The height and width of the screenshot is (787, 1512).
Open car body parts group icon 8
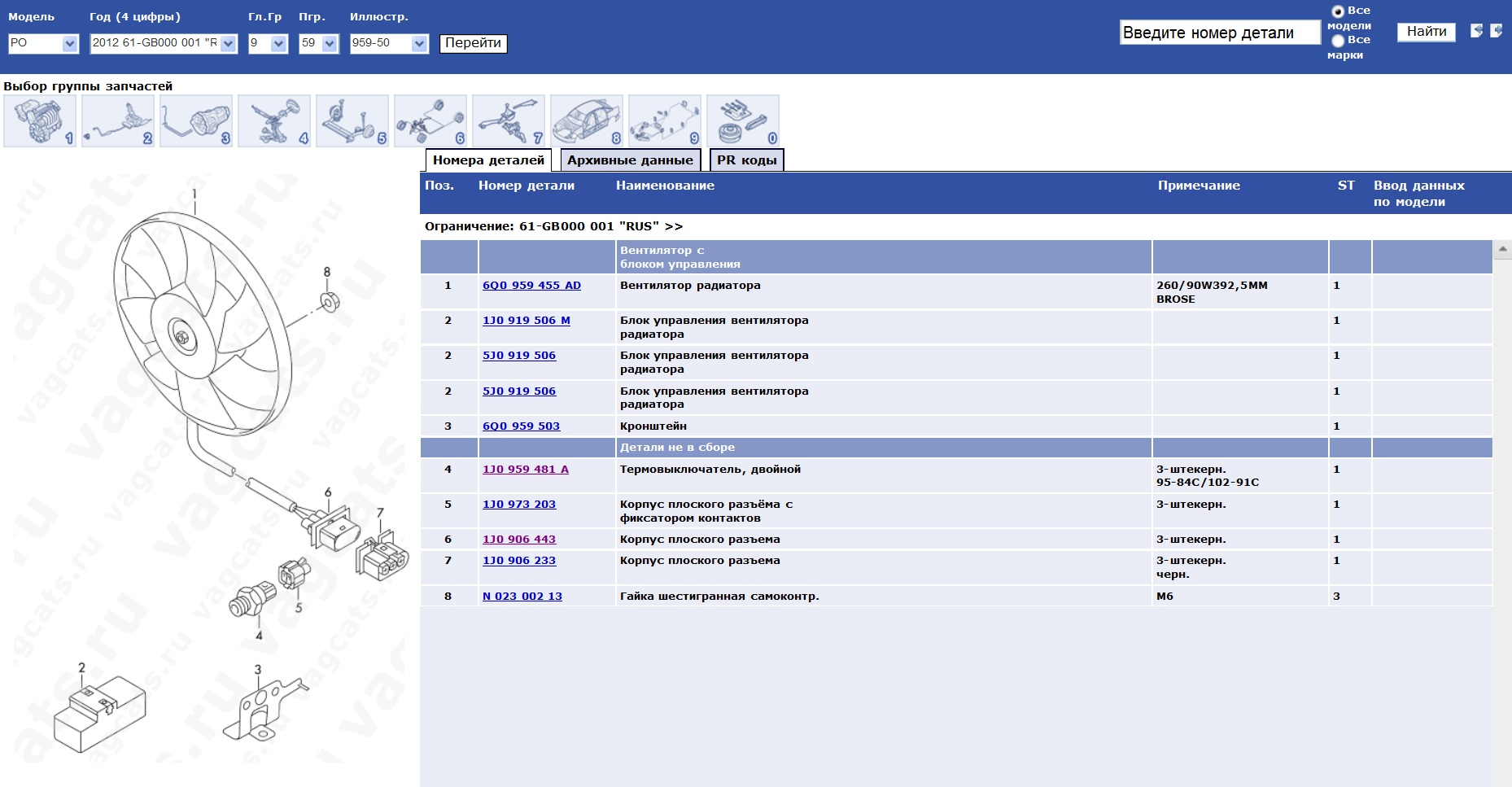pos(587,120)
